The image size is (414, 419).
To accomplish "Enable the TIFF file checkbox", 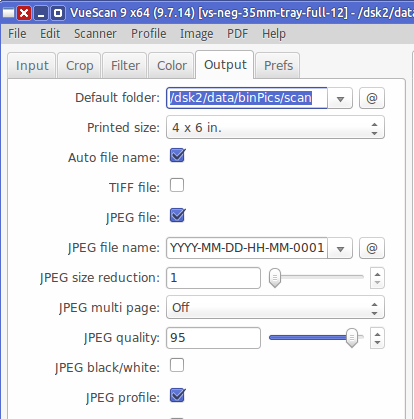I will pos(177,185).
